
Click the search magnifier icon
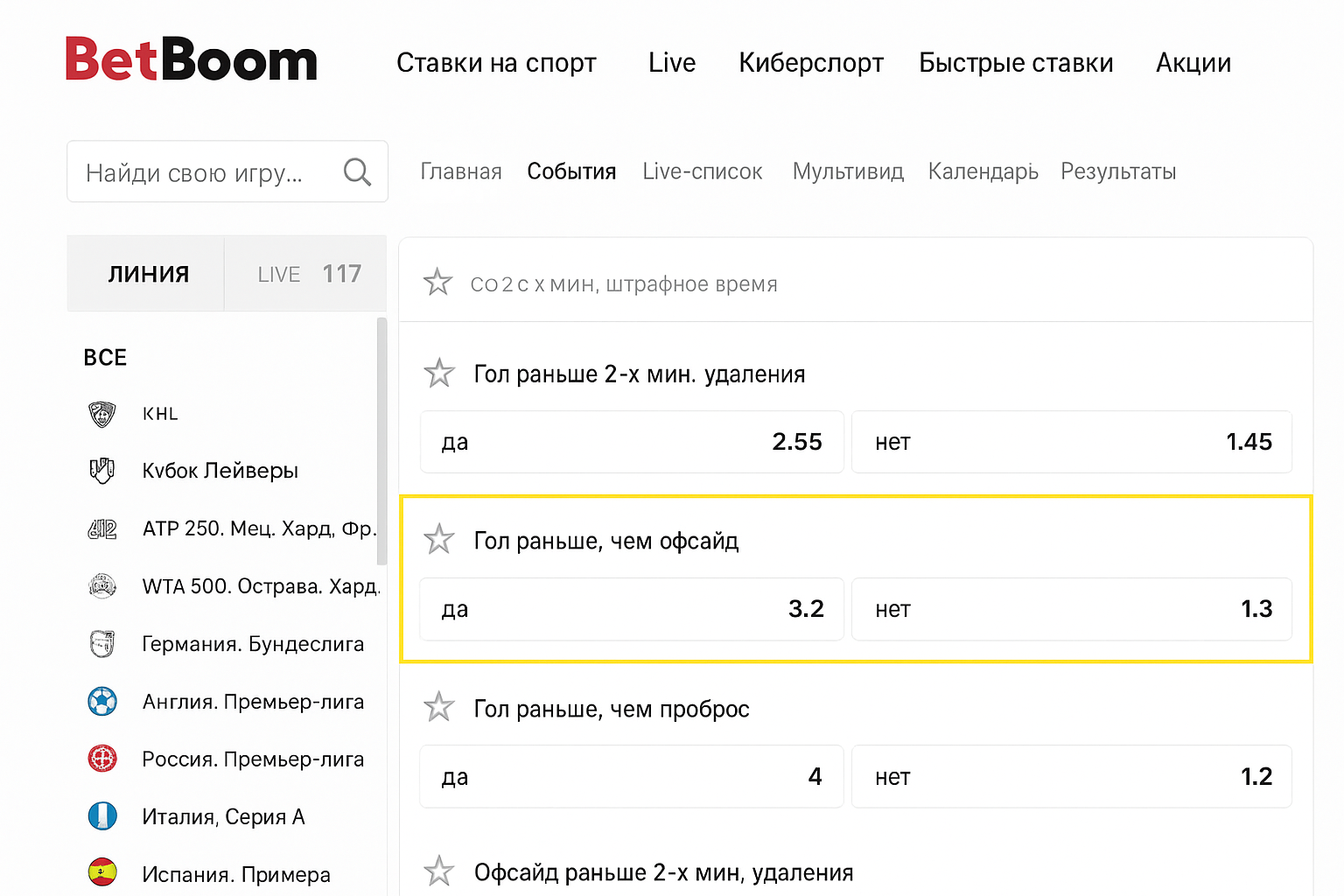click(357, 171)
